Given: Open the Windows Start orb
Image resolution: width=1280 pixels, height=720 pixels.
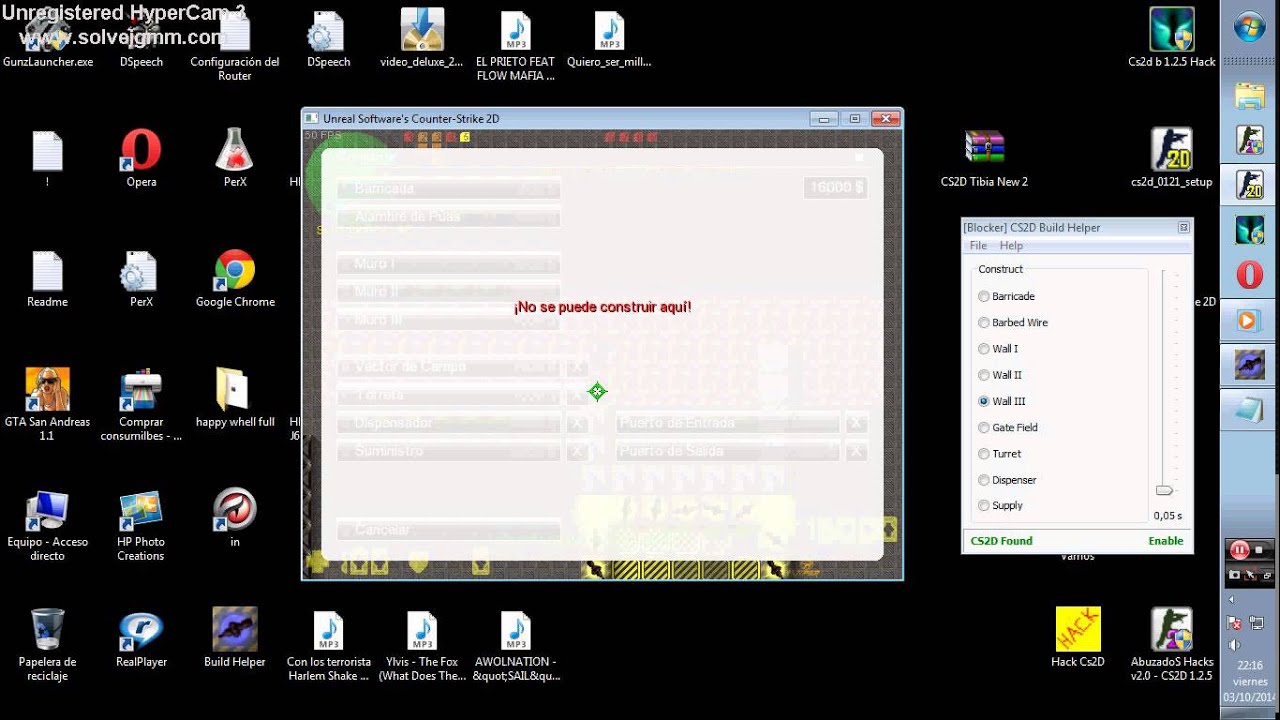Looking at the screenshot, I should [x=1250, y=27].
